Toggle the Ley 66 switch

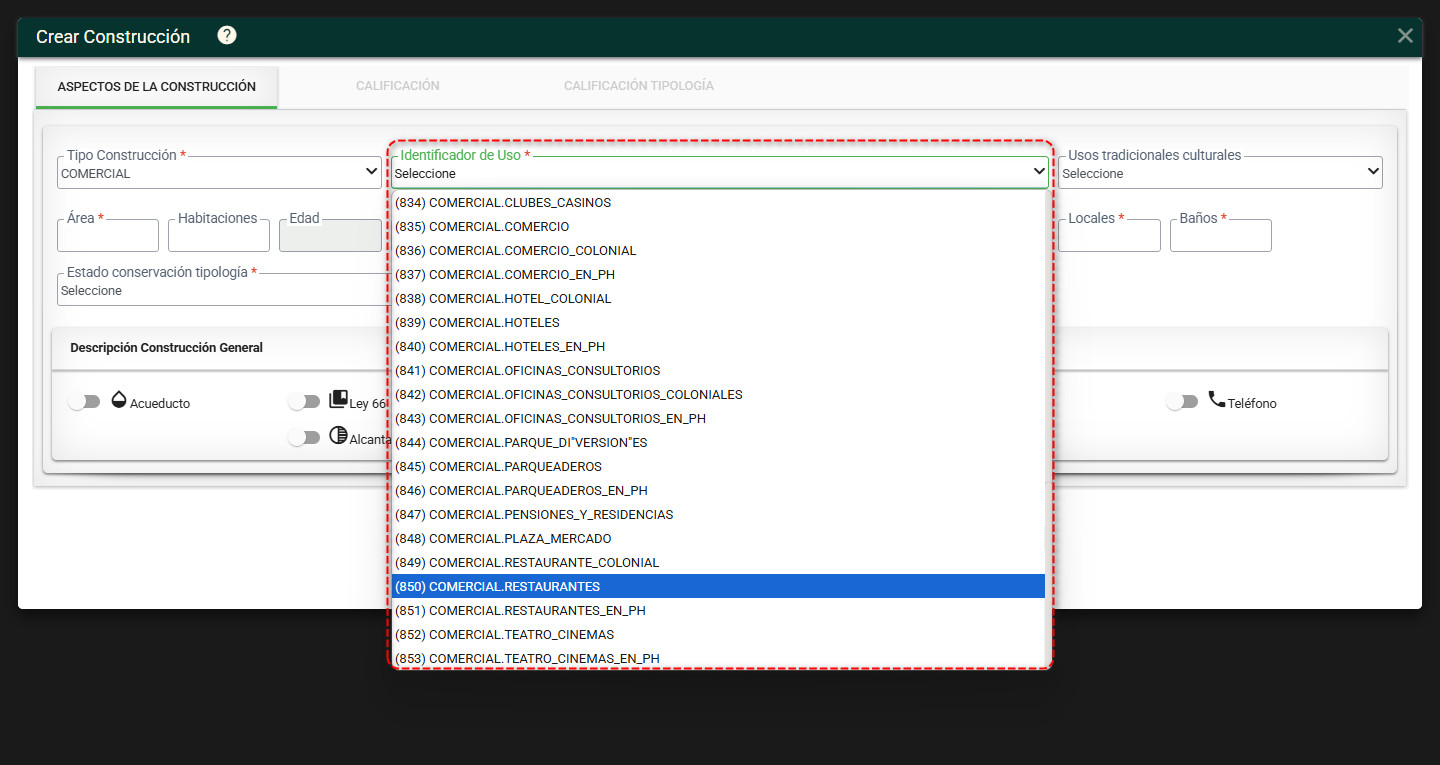pyautogui.click(x=304, y=402)
